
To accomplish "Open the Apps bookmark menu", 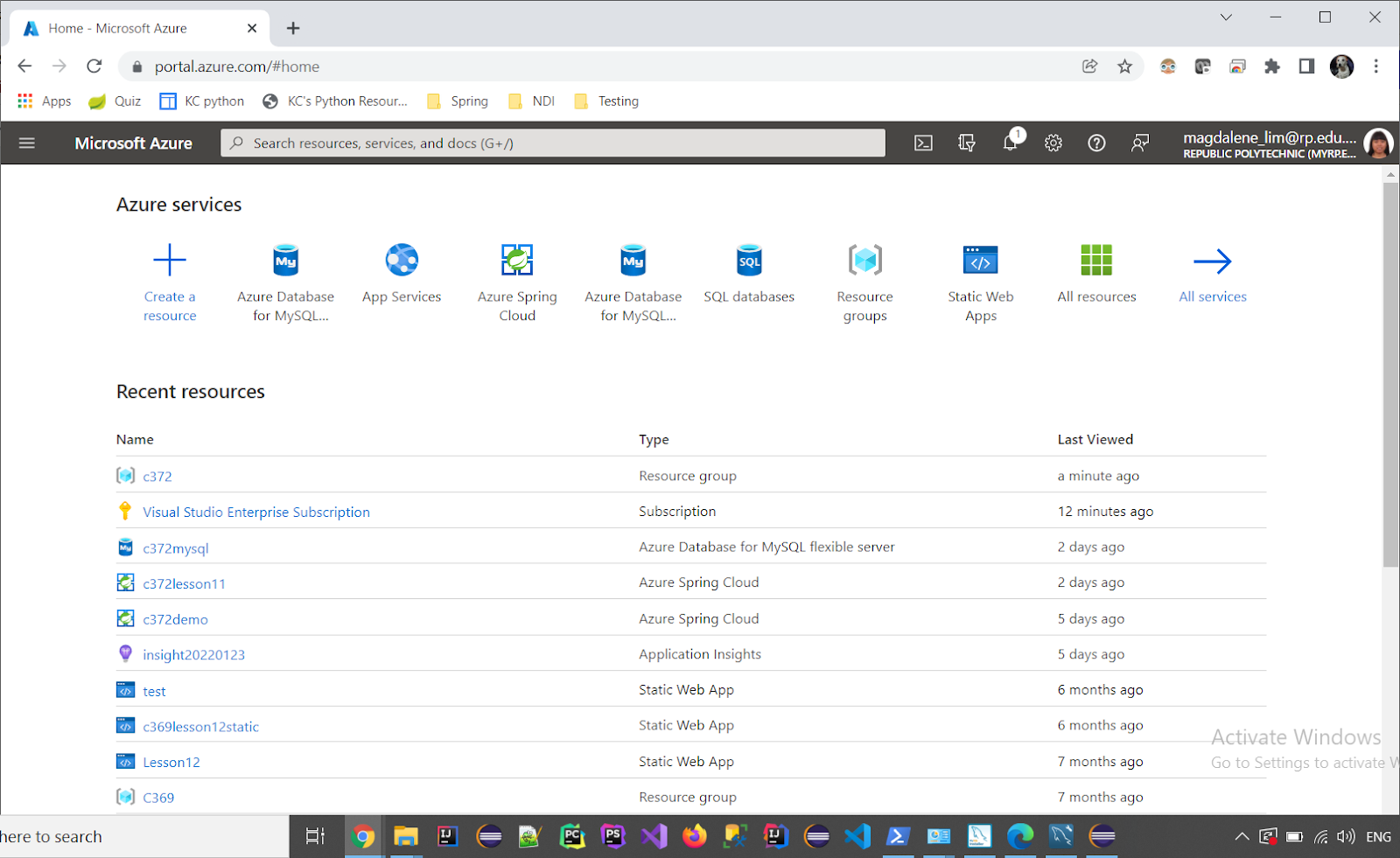I will [43, 101].
